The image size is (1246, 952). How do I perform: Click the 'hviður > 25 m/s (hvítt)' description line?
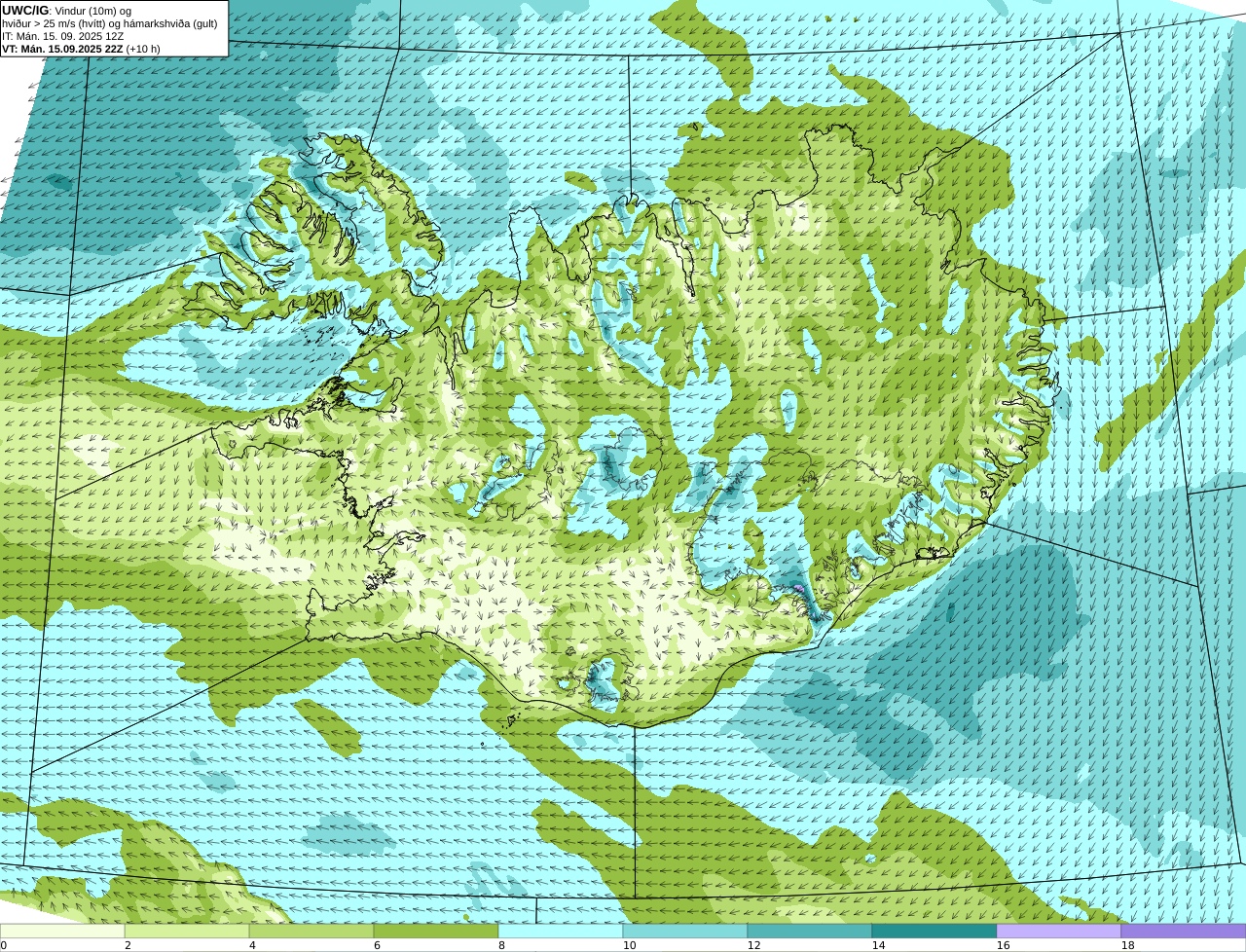(x=110, y=23)
